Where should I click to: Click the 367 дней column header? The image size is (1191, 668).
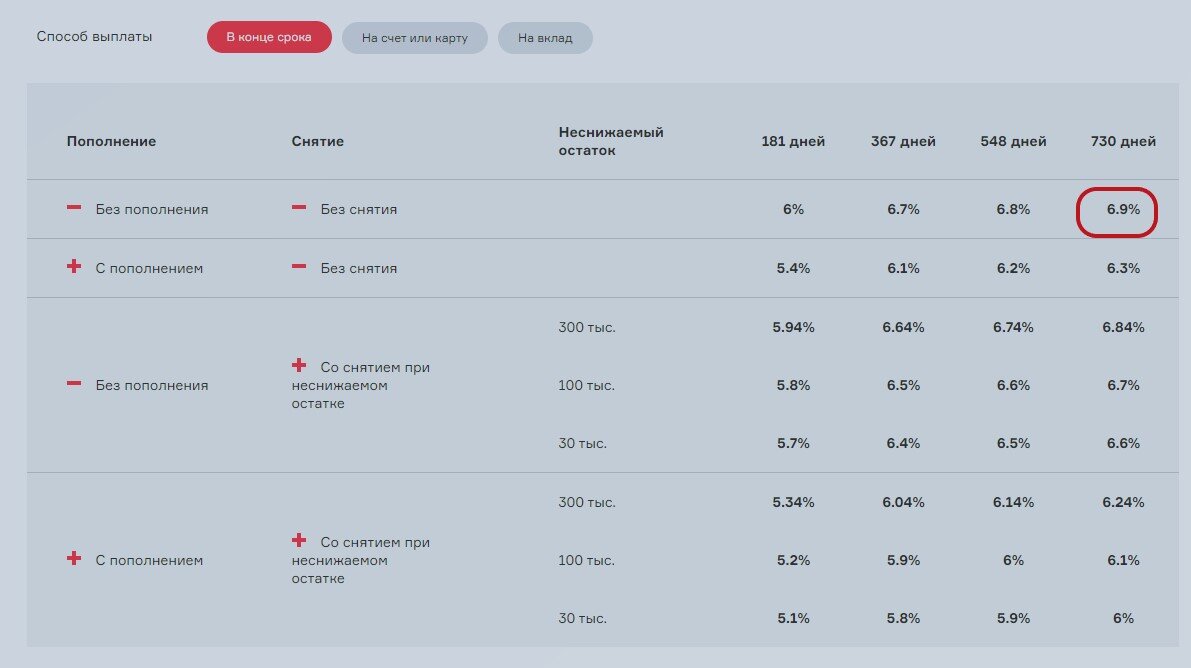[x=903, y=141]
